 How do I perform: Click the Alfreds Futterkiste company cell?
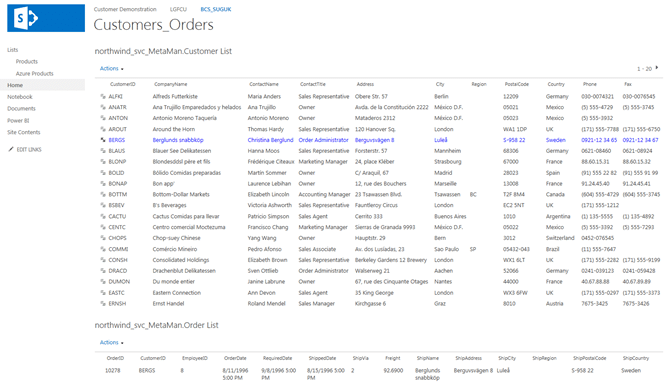(175, 97)
